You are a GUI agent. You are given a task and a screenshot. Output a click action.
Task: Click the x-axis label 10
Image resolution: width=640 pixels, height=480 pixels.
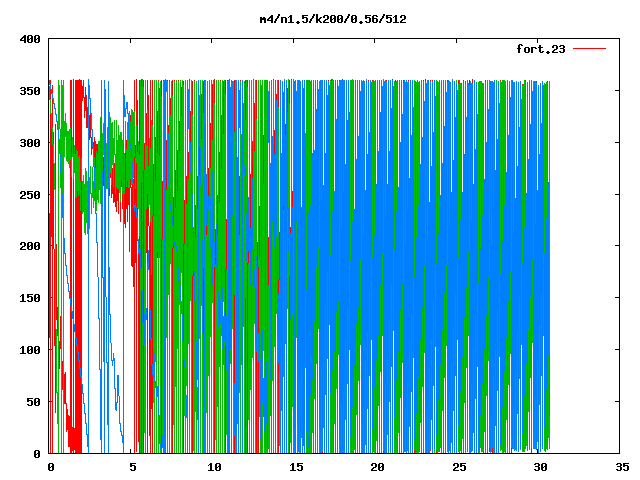(x=214, y=467)
